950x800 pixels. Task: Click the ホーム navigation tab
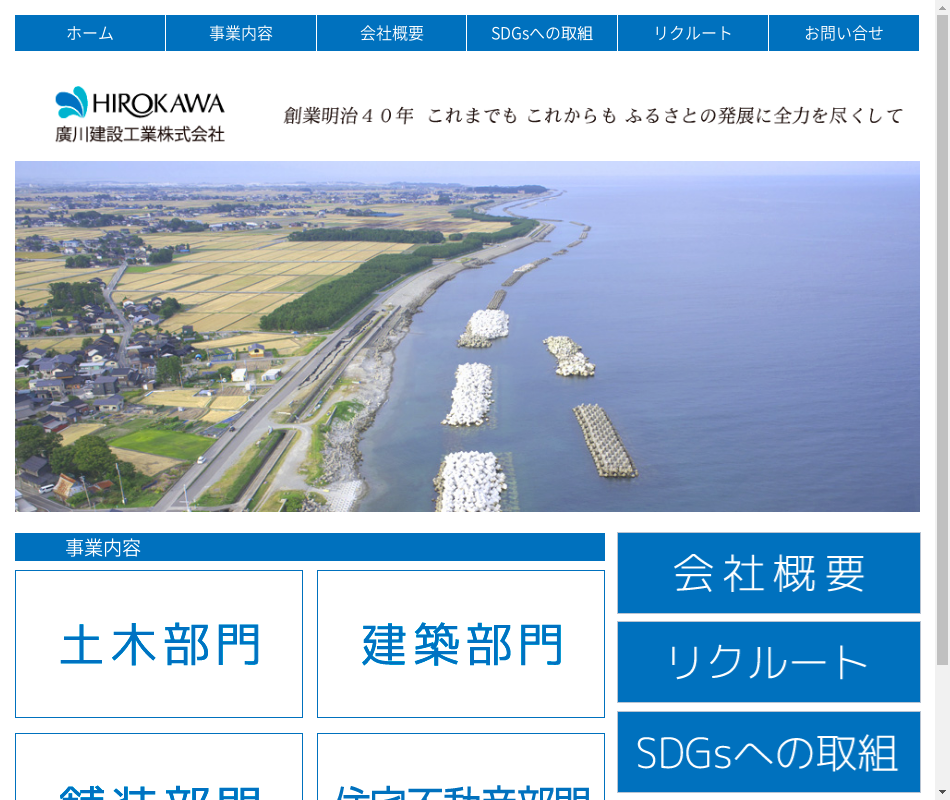90,33
